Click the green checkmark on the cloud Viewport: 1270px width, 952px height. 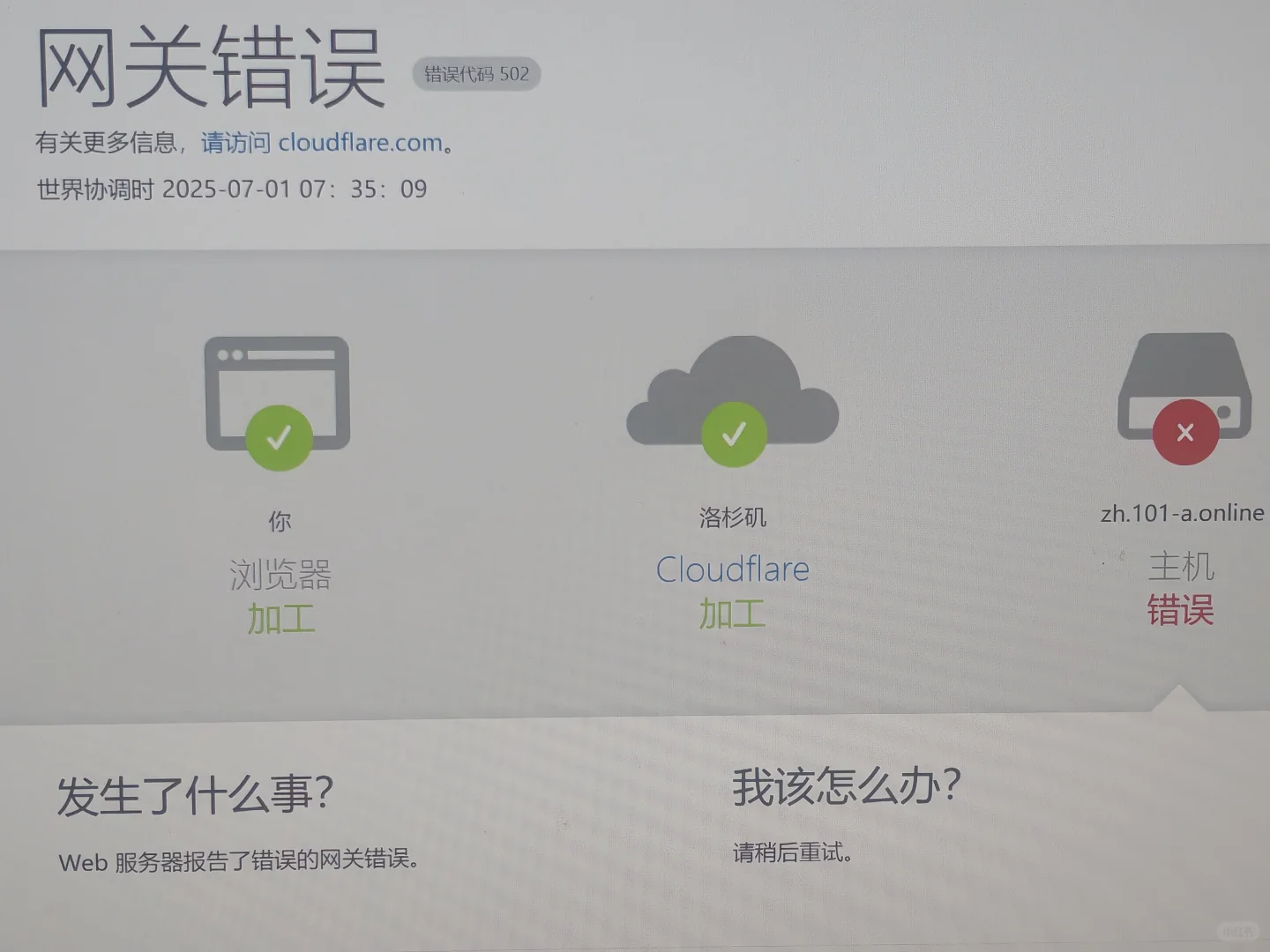click(734, 434)
